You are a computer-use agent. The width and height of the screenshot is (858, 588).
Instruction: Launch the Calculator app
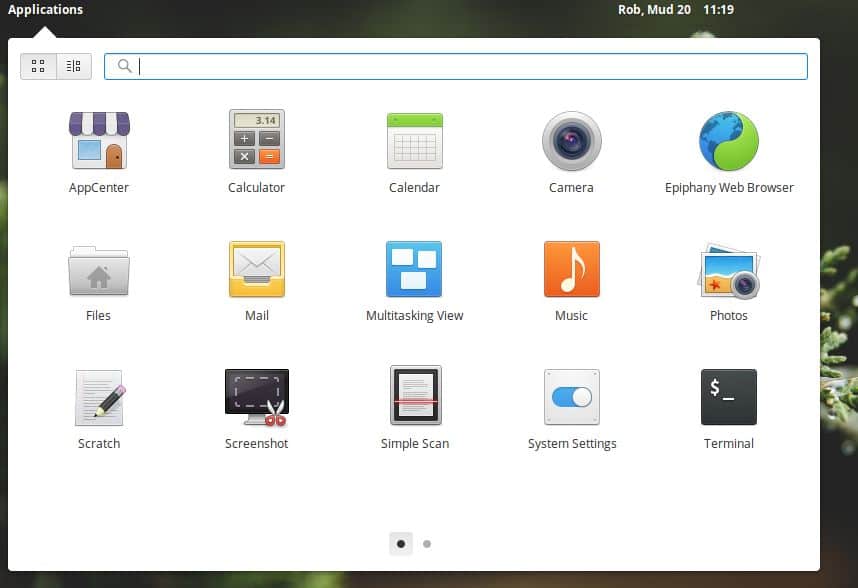click(x=256, y=140)
